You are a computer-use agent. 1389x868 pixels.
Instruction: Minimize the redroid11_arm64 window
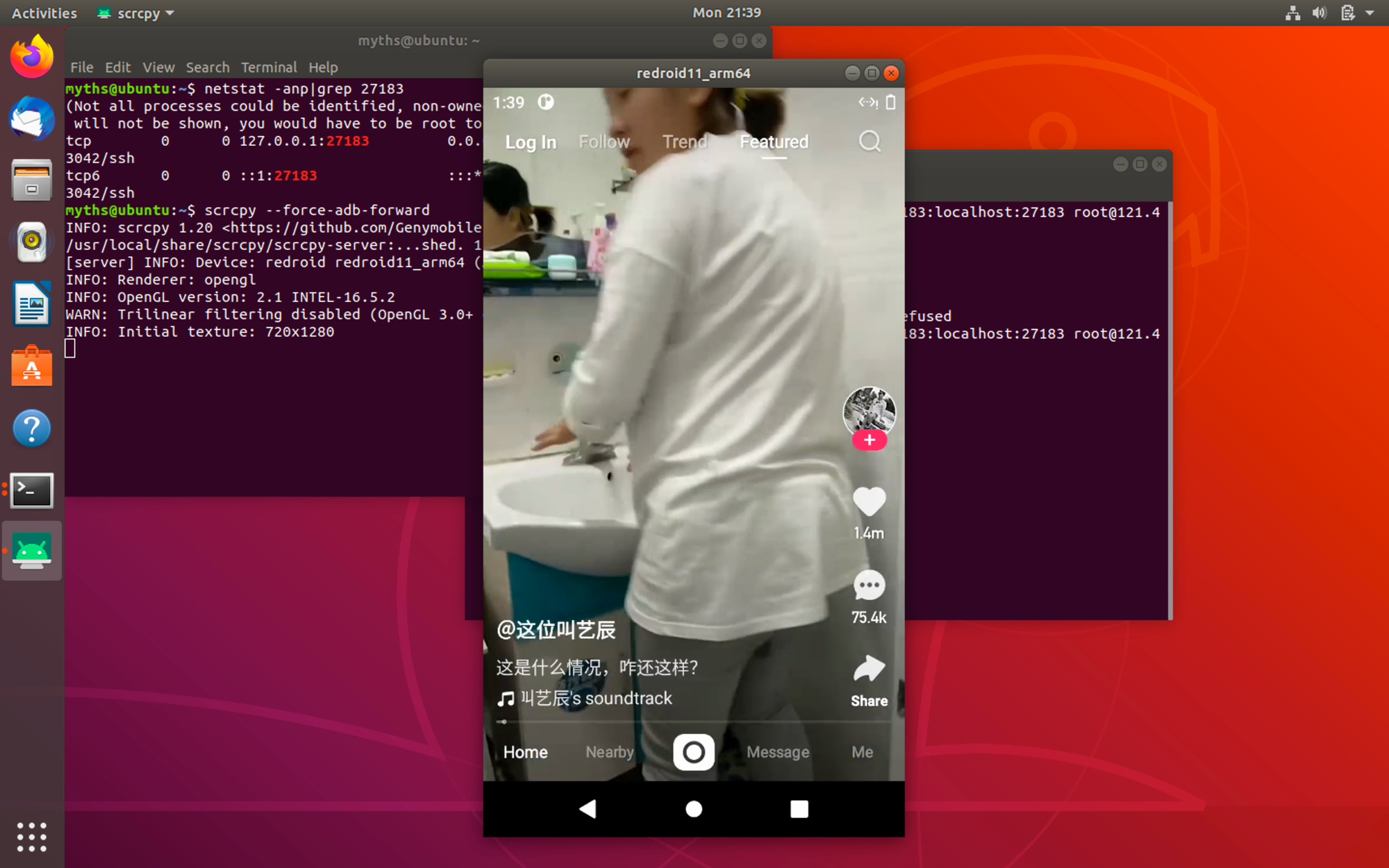[852, 73]
